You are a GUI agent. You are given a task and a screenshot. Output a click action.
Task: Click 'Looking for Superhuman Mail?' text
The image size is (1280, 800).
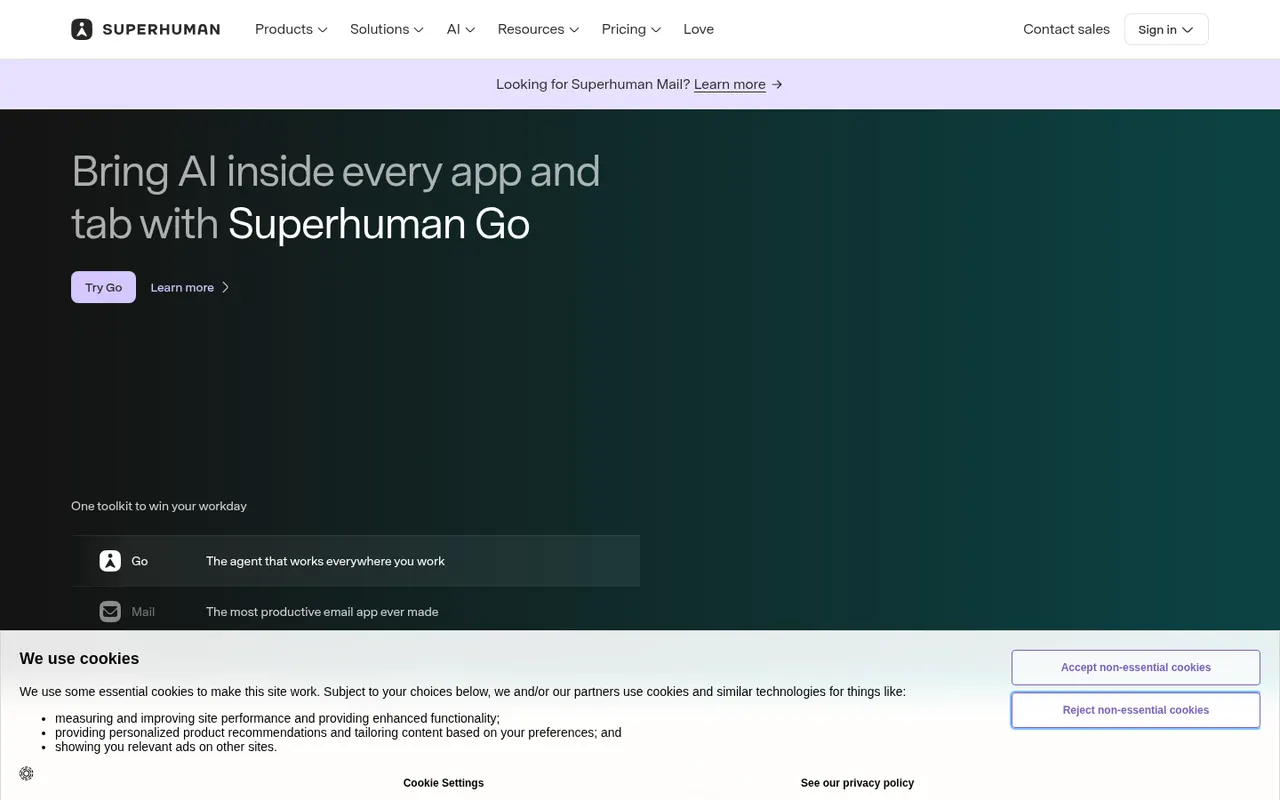[x=593, y=84]
